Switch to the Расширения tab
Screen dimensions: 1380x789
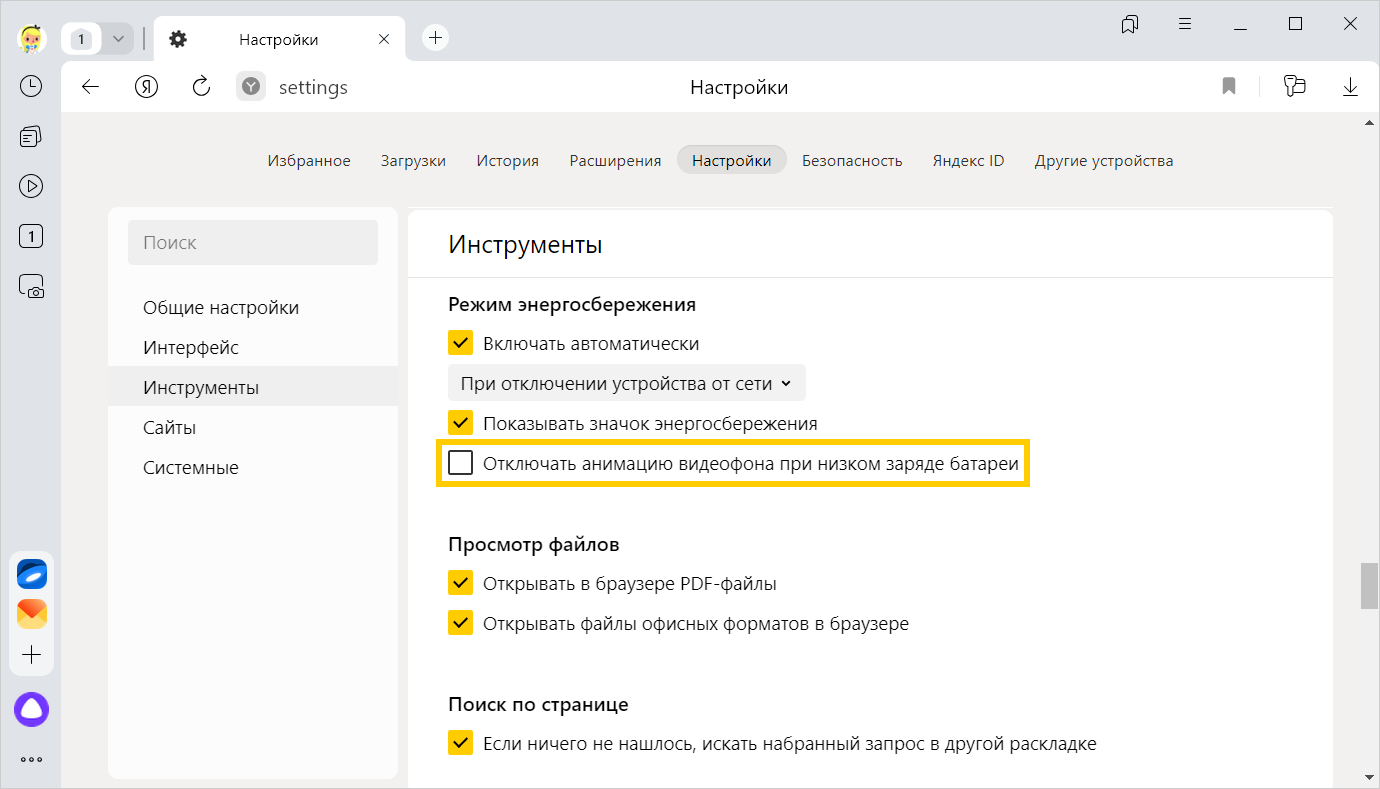(x=615, y=161)
